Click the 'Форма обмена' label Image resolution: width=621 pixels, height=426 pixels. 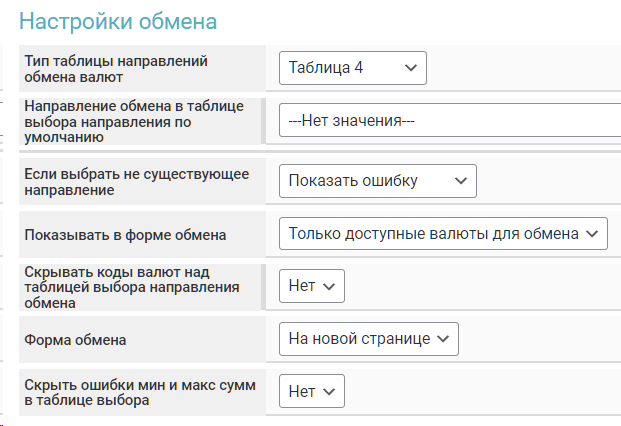click(x=75, y=339)
